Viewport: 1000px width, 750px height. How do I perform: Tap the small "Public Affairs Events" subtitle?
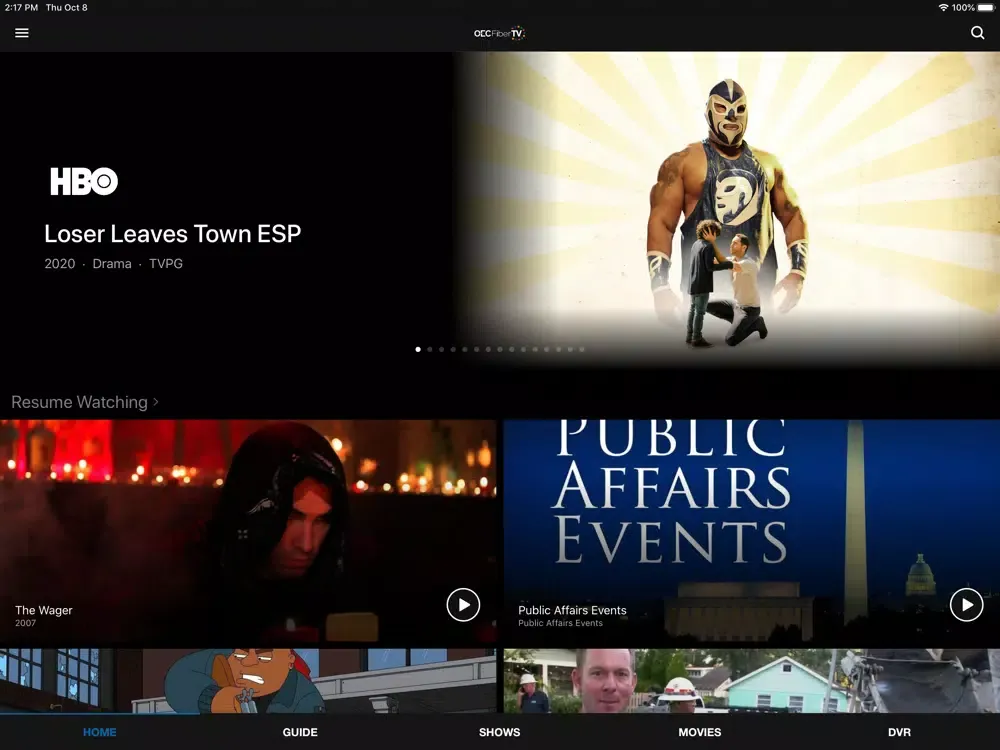560,623
